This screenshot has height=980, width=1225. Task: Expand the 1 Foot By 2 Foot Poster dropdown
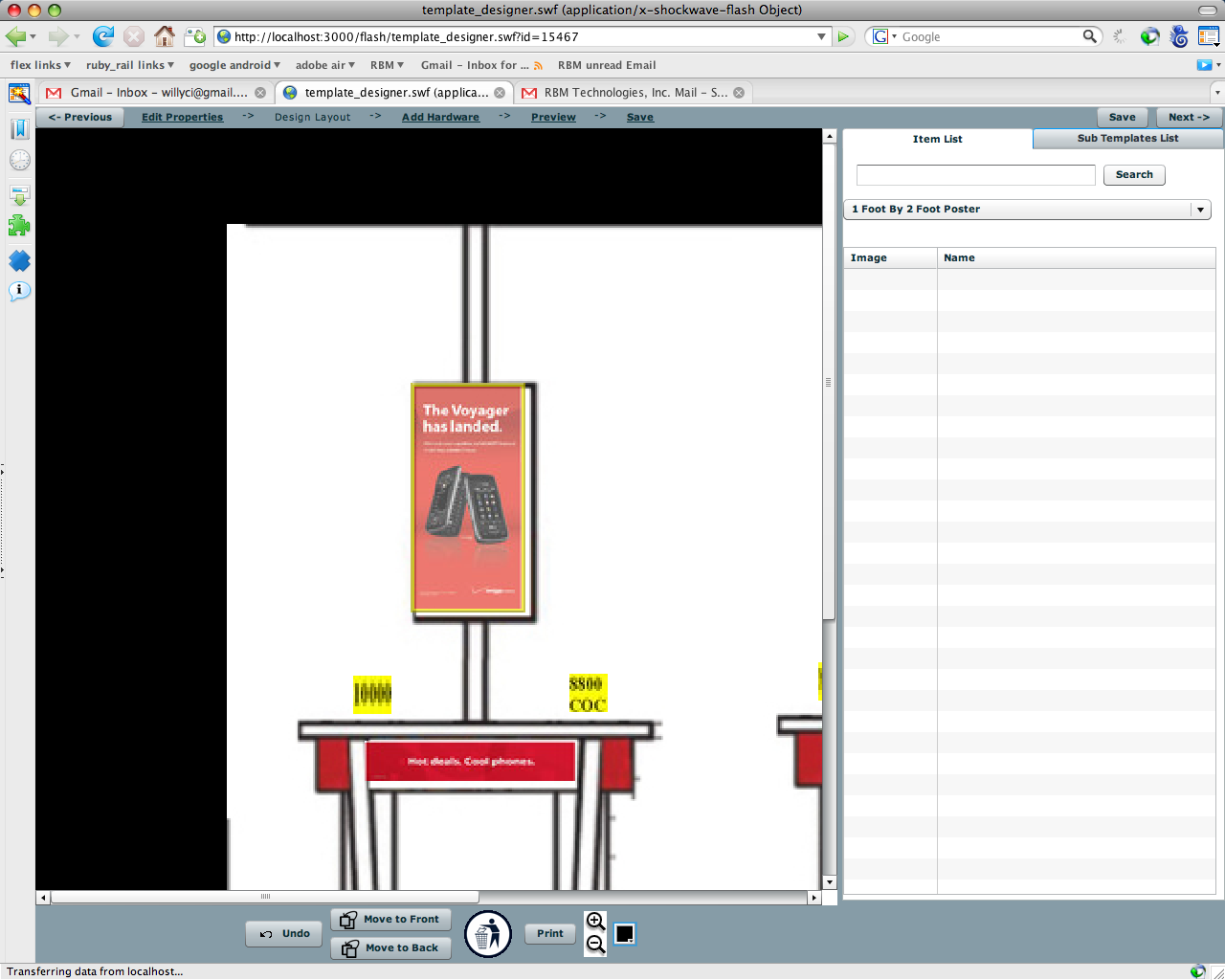tap(1199, 210)
